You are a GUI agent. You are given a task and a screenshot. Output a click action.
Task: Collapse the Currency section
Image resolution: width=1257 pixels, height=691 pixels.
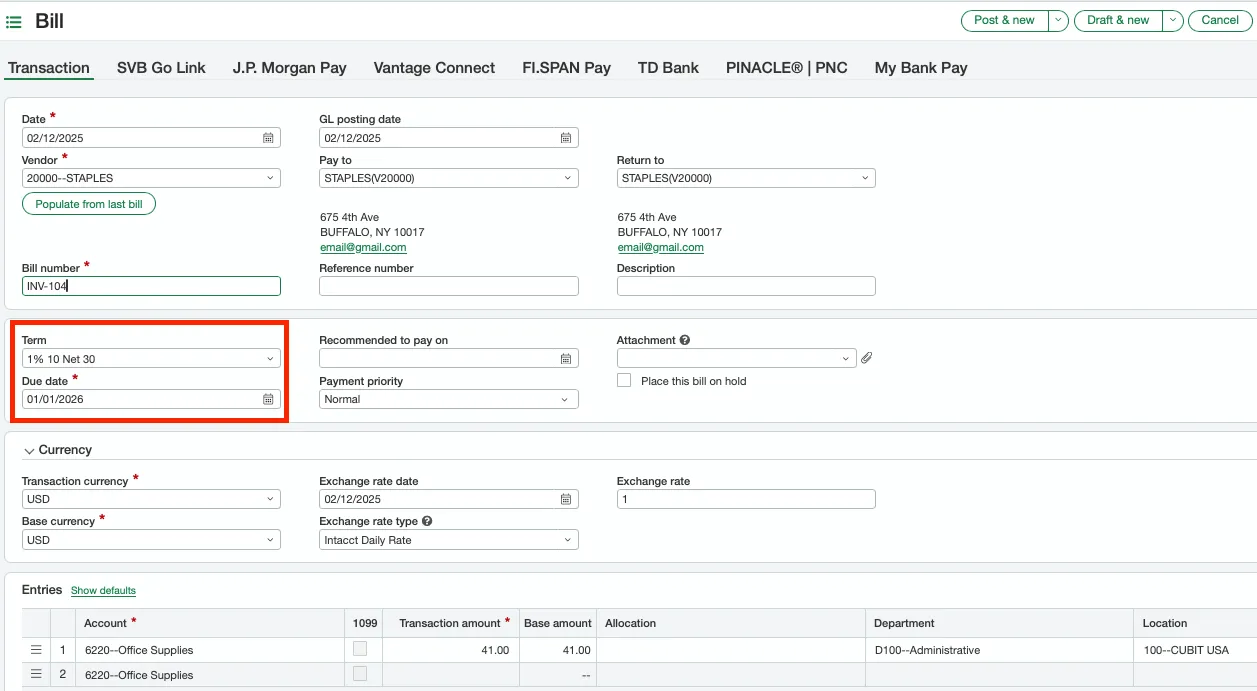pyautogui.click(x=29, y=451)
